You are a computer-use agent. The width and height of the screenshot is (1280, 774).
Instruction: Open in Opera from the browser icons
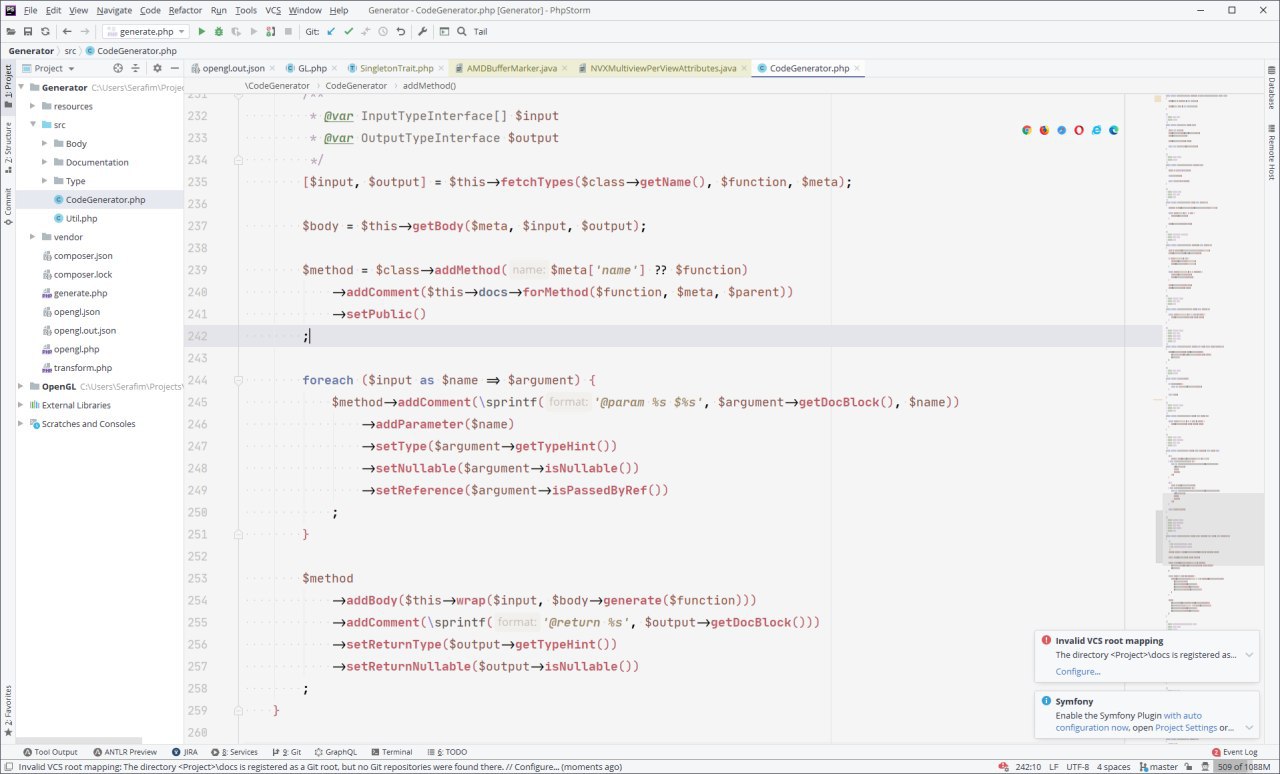[x=1079, y=130]
